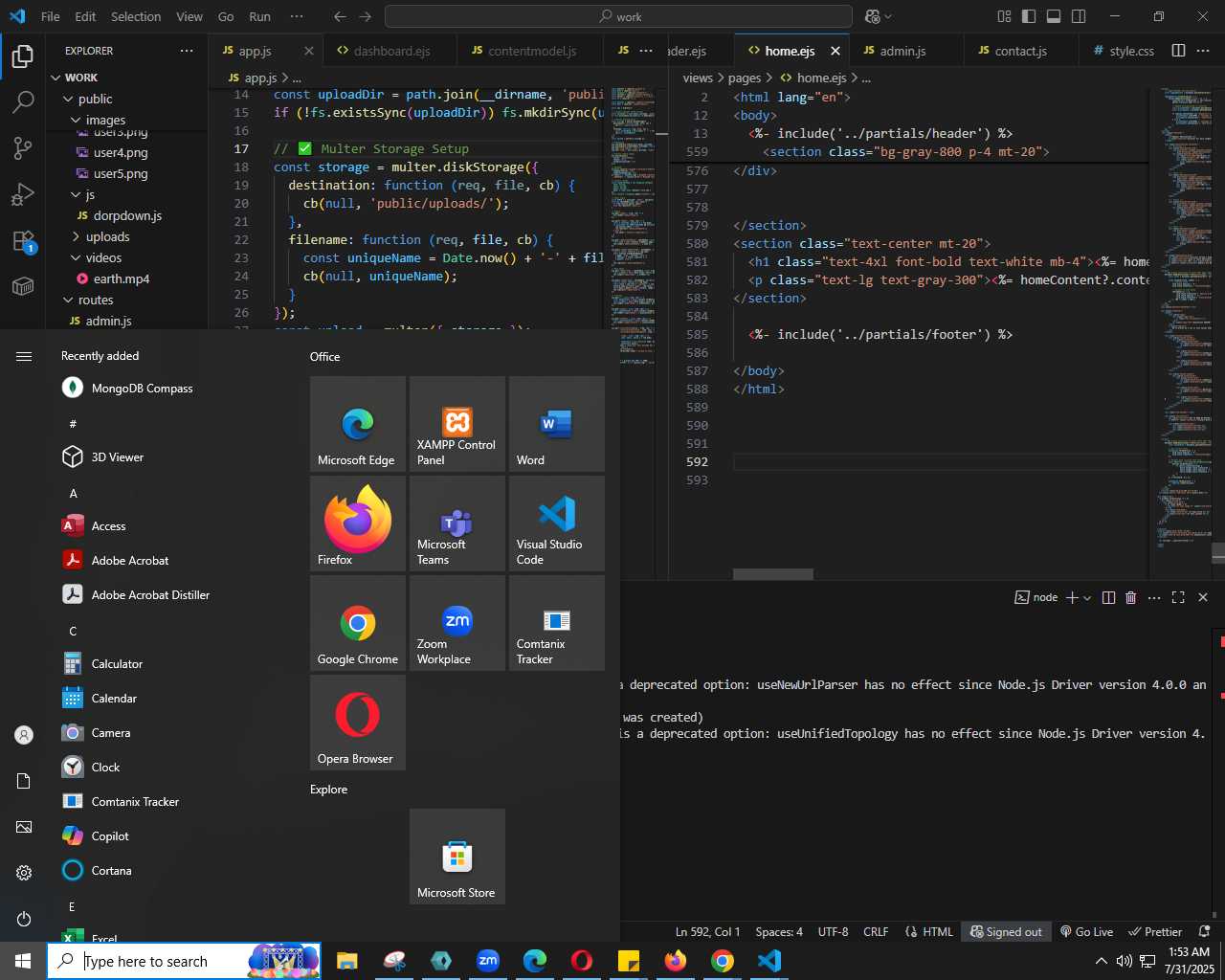This screenshot has height=980, width=1225.
Task: Go back using the title bar arrow
Action: click(340, 16)
